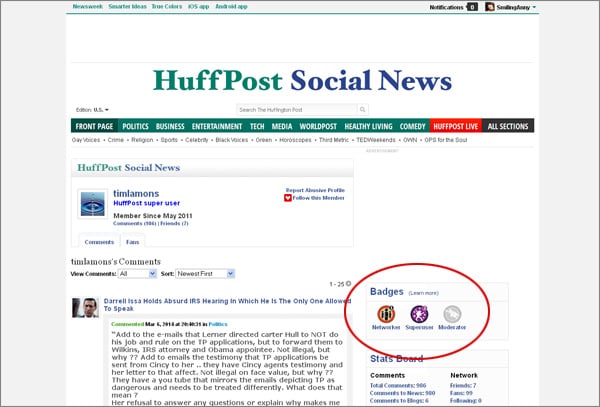Open the Sports subsection
Image resolution: width=600 pixels, height=407 pixels.
[169, 140]
